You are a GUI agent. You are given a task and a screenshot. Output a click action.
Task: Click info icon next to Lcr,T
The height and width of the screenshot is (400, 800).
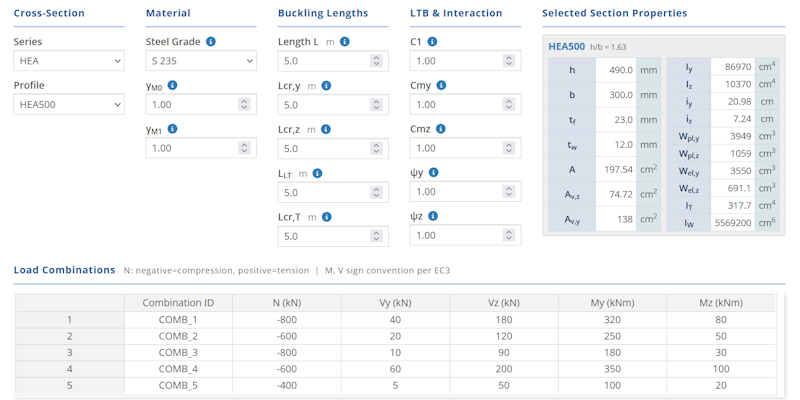pyautogui.click(x=340, y=217)
